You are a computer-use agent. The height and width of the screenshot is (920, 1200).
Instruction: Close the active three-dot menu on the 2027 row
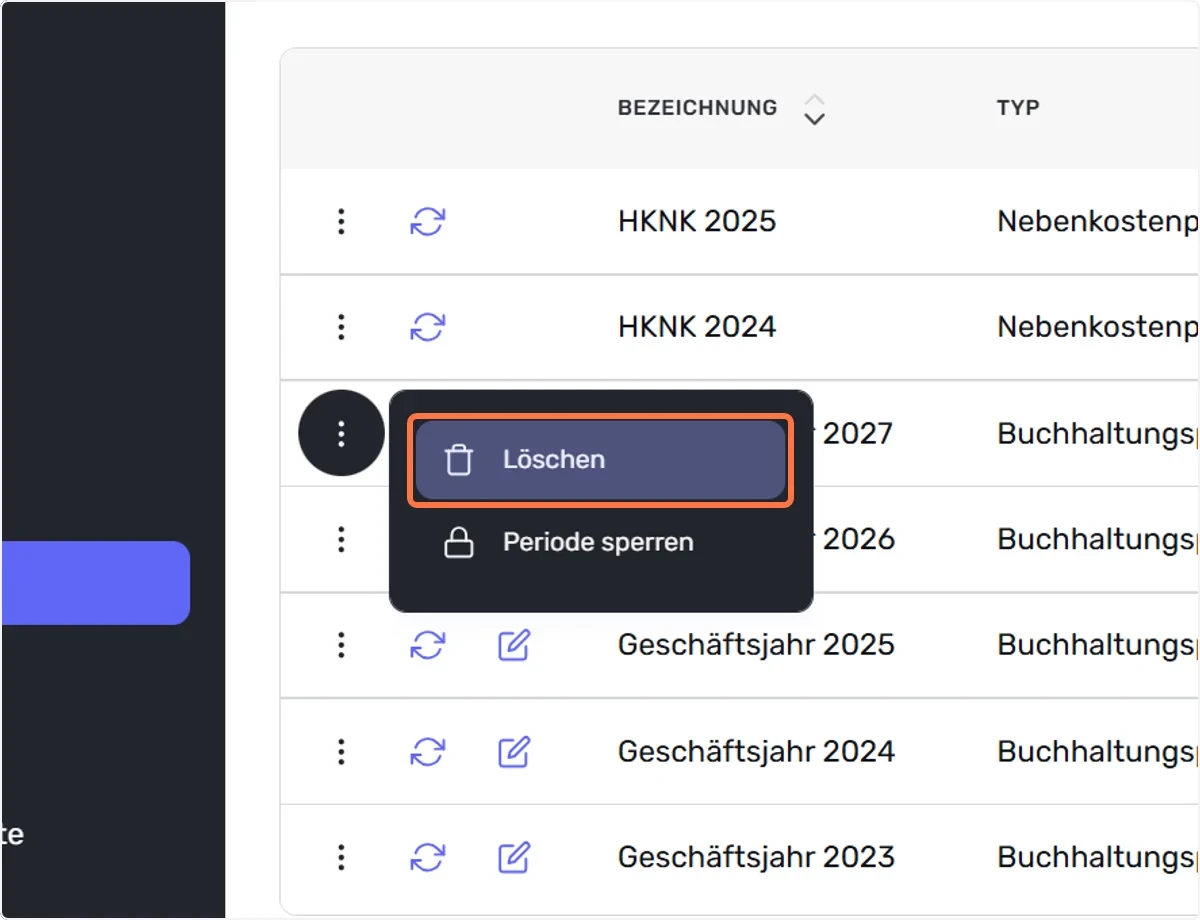click(x=341, y=433)
